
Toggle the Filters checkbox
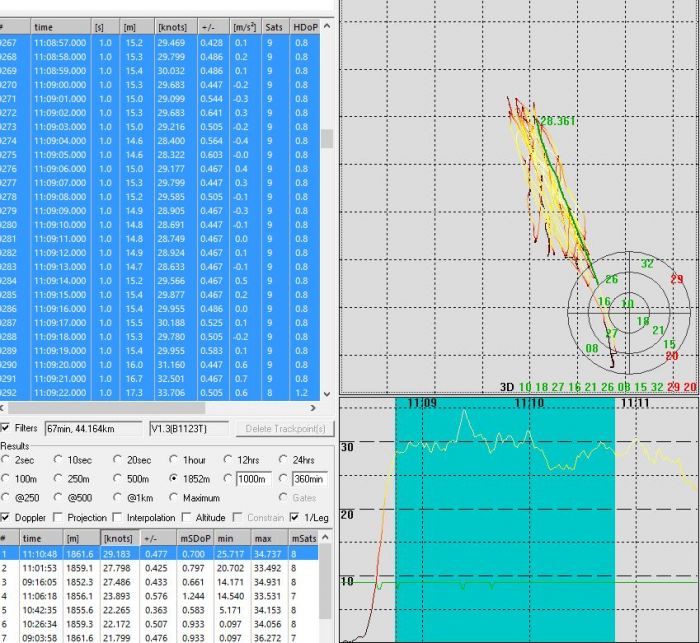coord(6,428)
